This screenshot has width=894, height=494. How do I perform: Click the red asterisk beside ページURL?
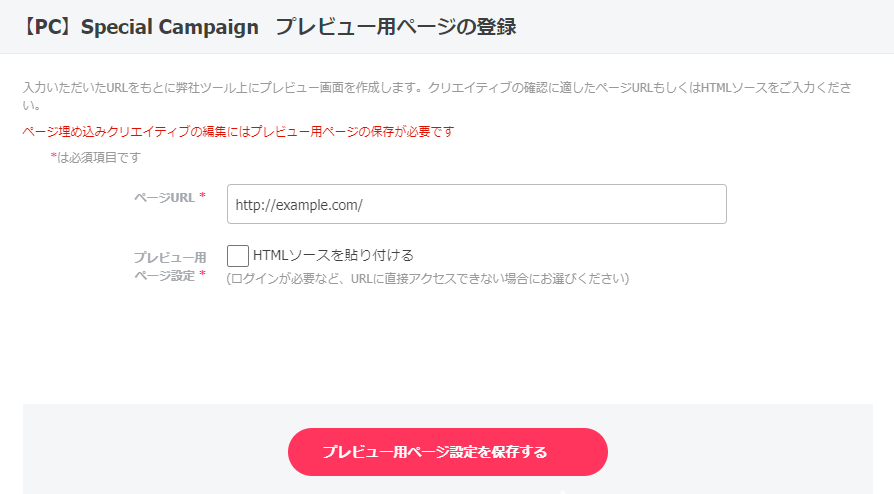[203, 196]
